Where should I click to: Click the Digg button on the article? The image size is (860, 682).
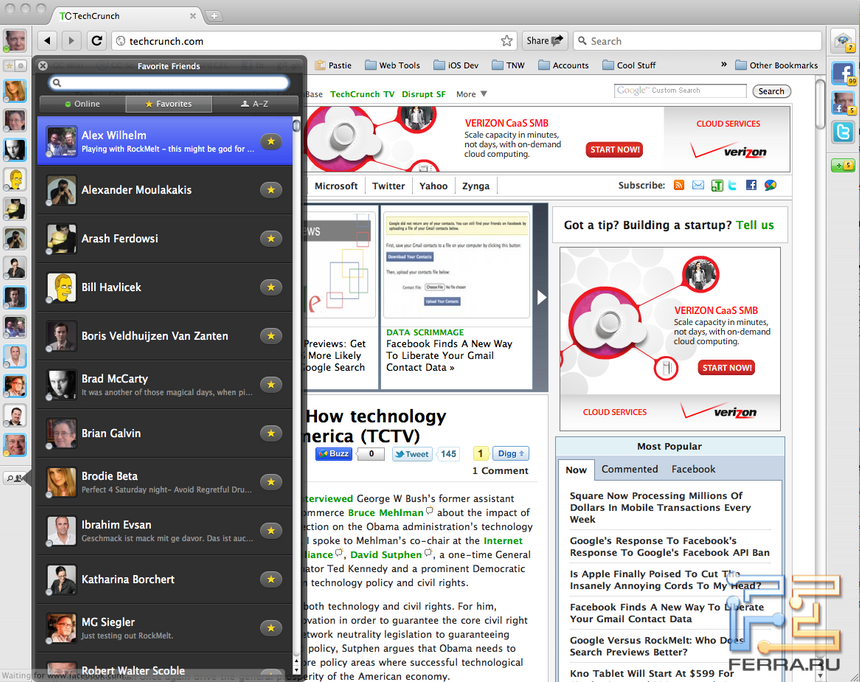pos(511,453)
